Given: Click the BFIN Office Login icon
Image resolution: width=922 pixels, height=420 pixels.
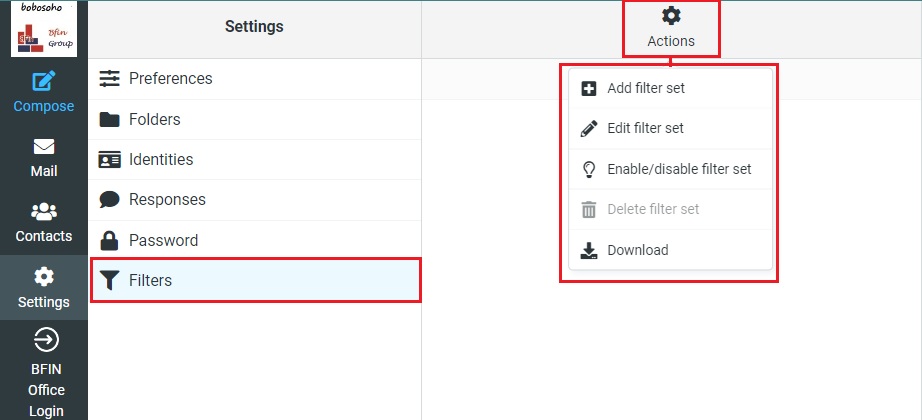Looking at the screenshot, I should pyautogui.click(x=46, y=341).
